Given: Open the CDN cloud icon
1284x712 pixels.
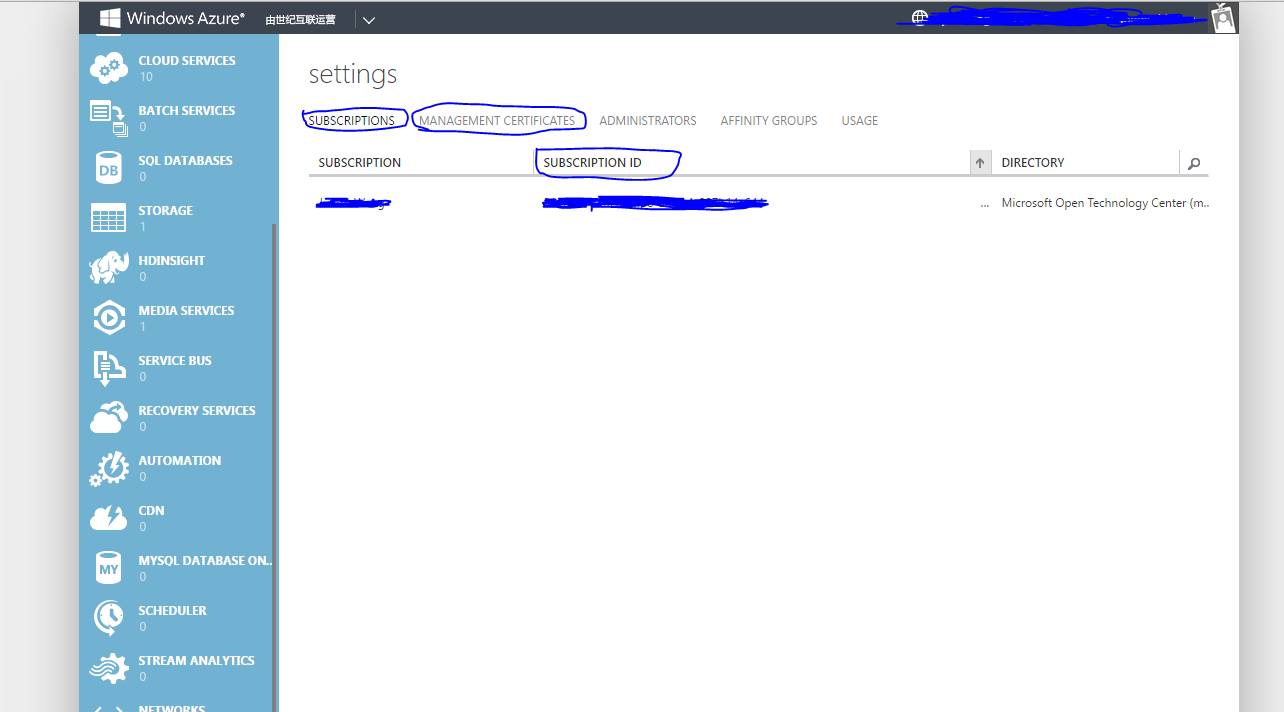Looking at the screenshot, I should pos(109,518).
